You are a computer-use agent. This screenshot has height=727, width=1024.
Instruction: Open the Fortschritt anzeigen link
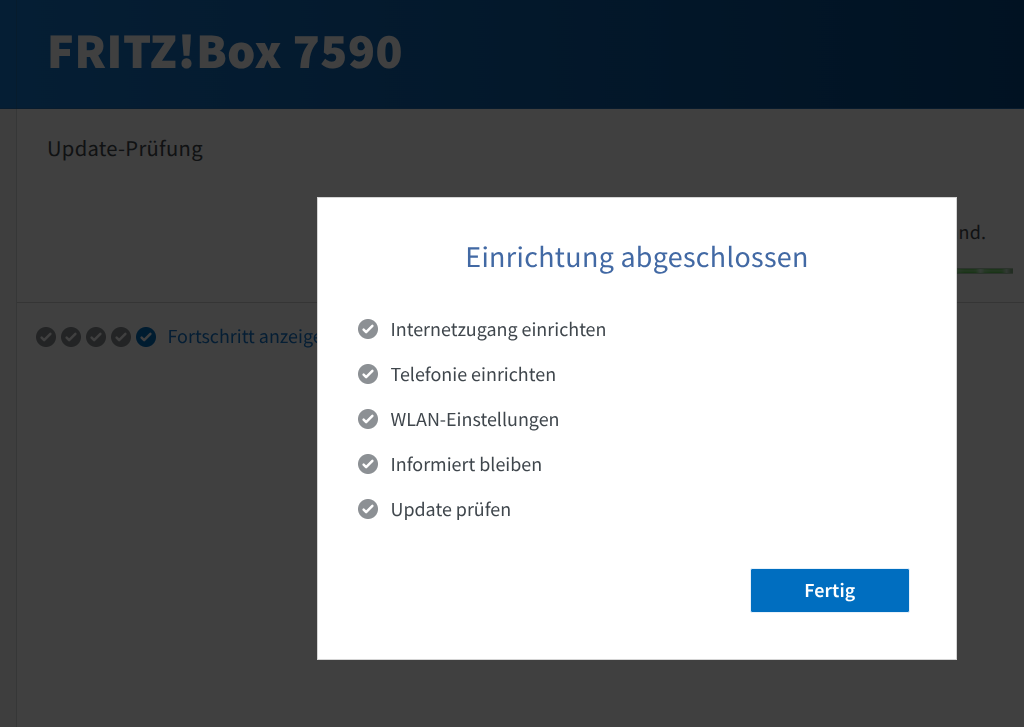pos(242,337)
